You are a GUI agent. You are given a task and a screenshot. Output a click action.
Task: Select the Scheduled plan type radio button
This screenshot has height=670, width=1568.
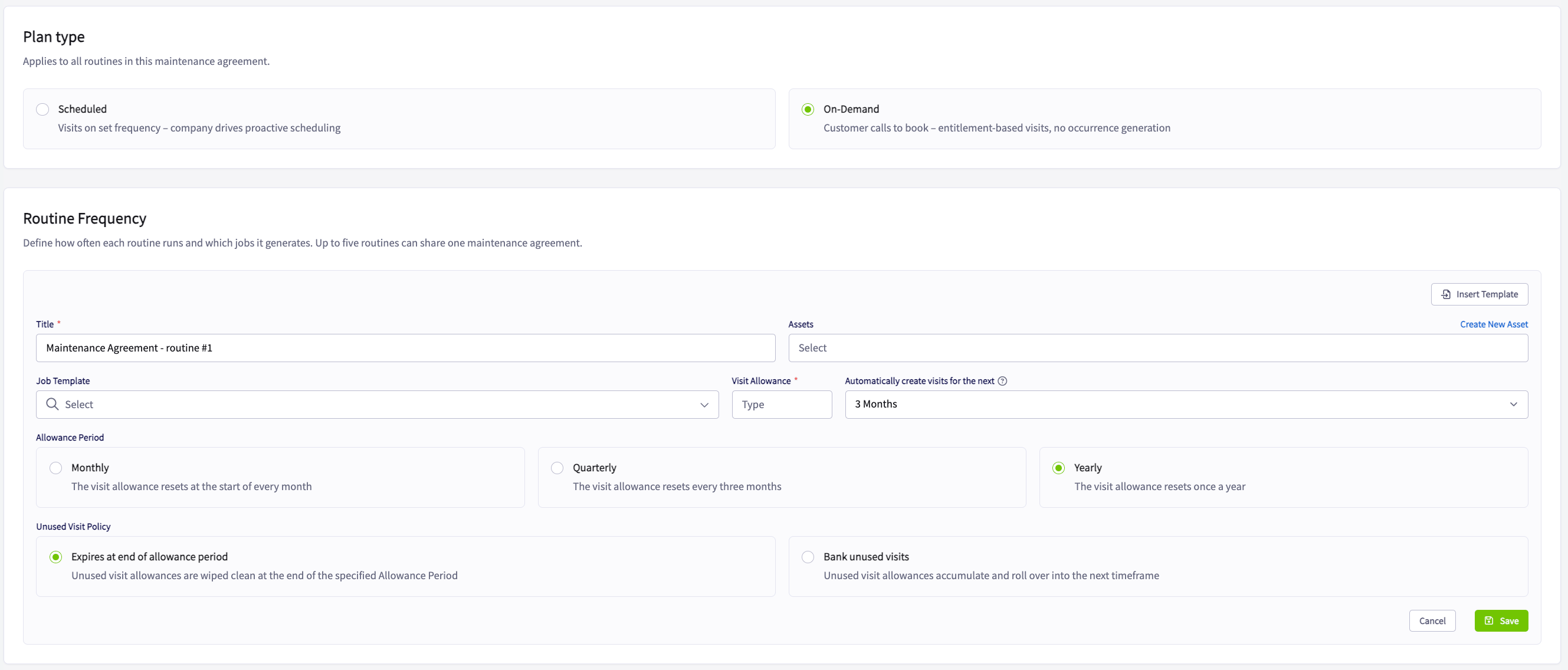click(42, 110)
